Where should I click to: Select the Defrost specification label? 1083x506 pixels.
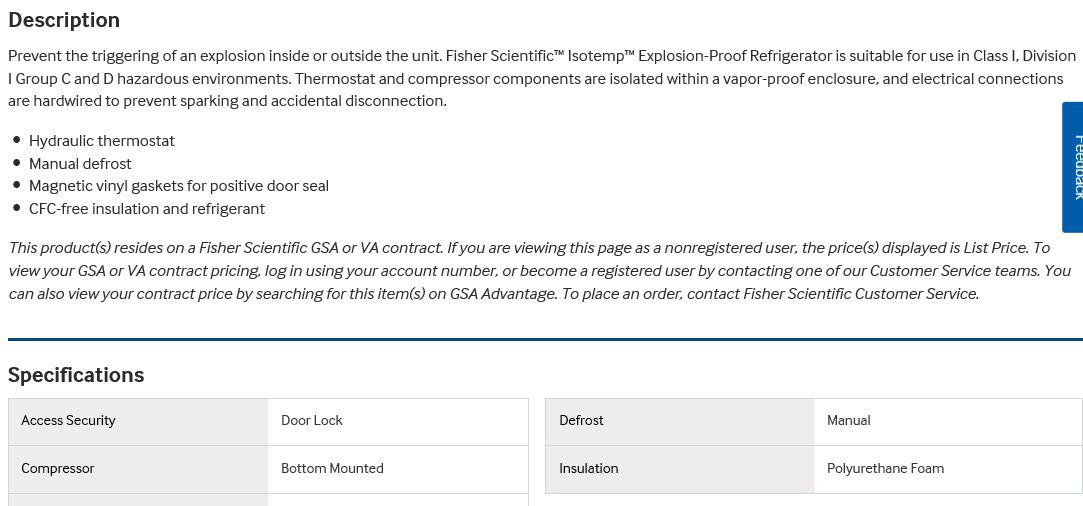(x=581, y=421)
